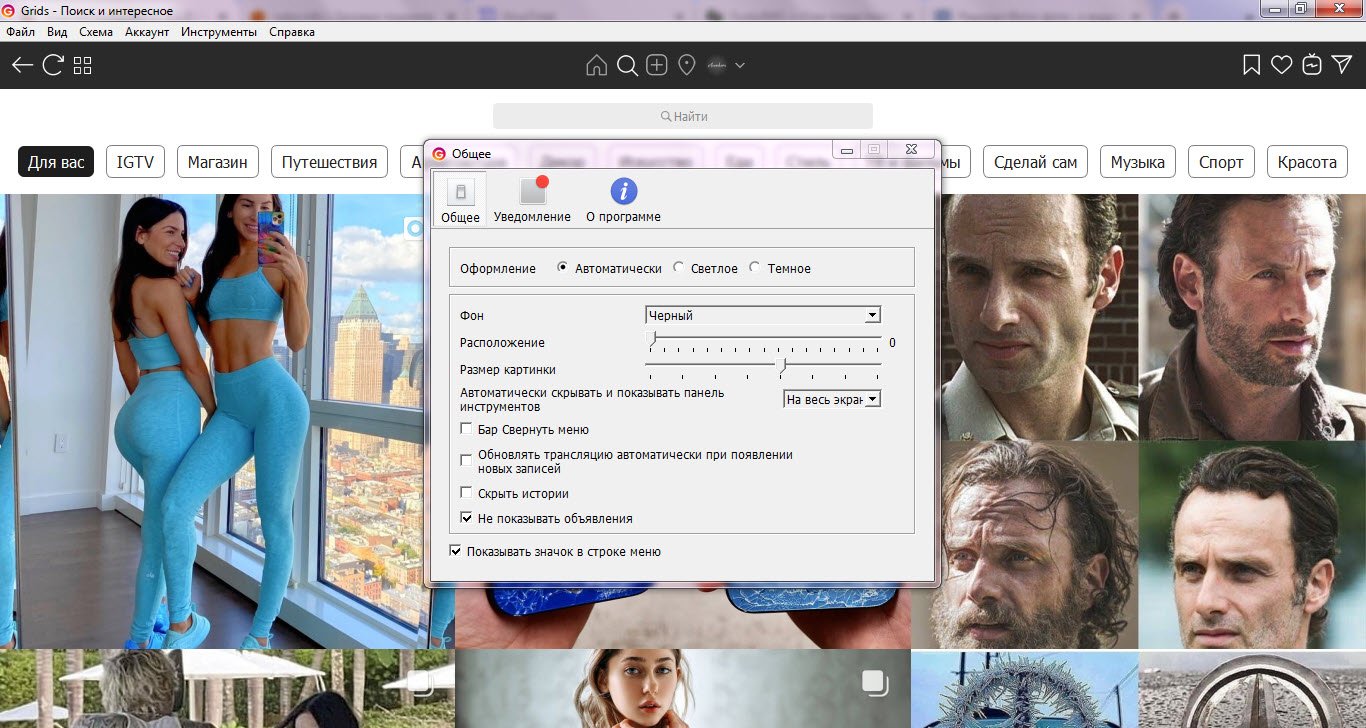1366x728 pixels.
Task: Click the back arrow icon
Action: pos(22,65)
